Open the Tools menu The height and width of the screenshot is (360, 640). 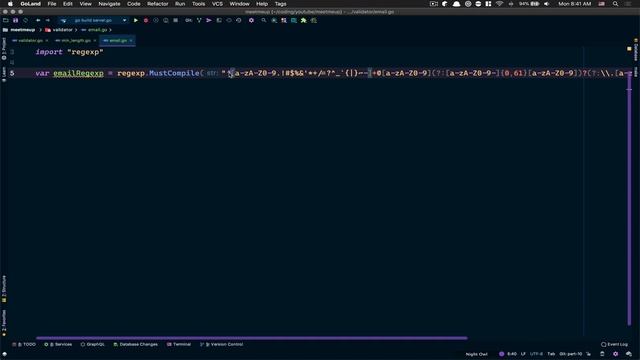click(x=198, y=4)
